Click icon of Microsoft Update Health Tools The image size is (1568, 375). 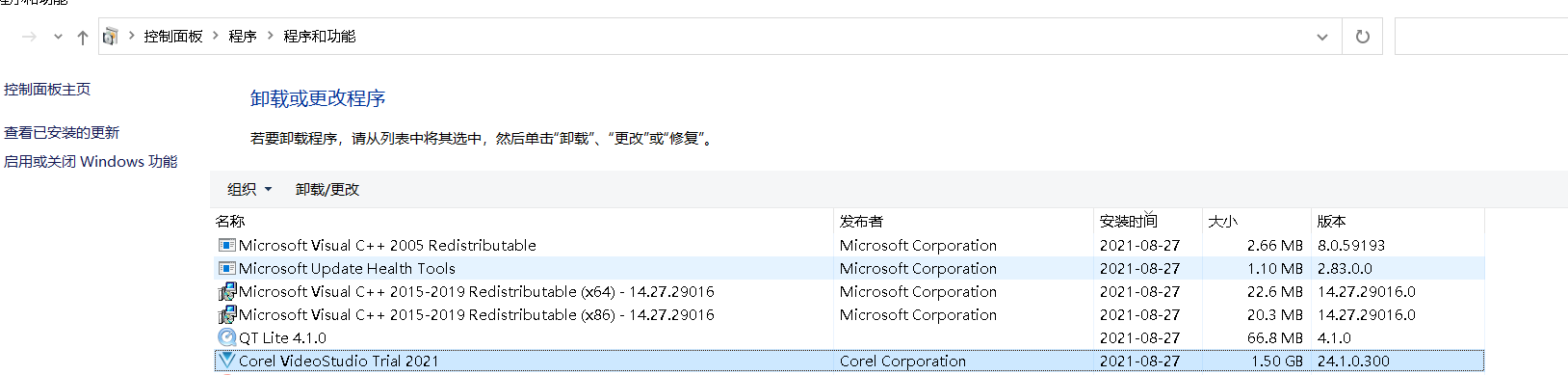coord(227,269)
